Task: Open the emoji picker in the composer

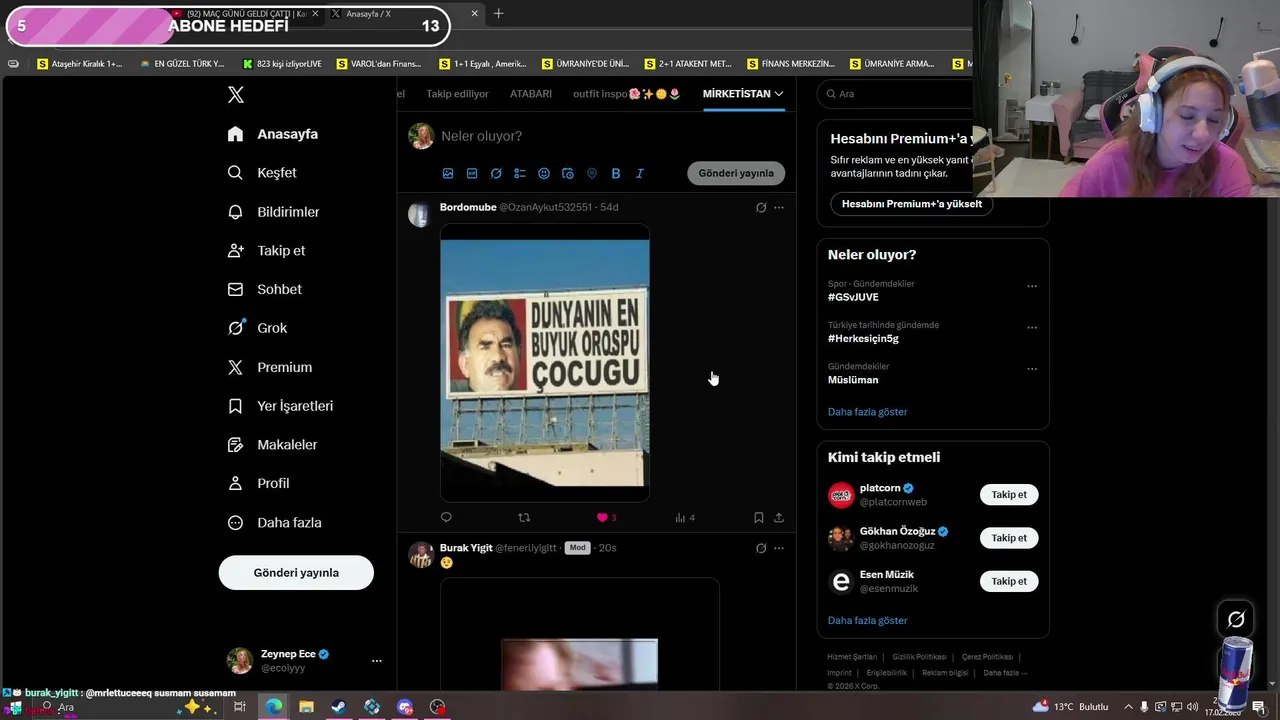Action: tap(544, 173)
